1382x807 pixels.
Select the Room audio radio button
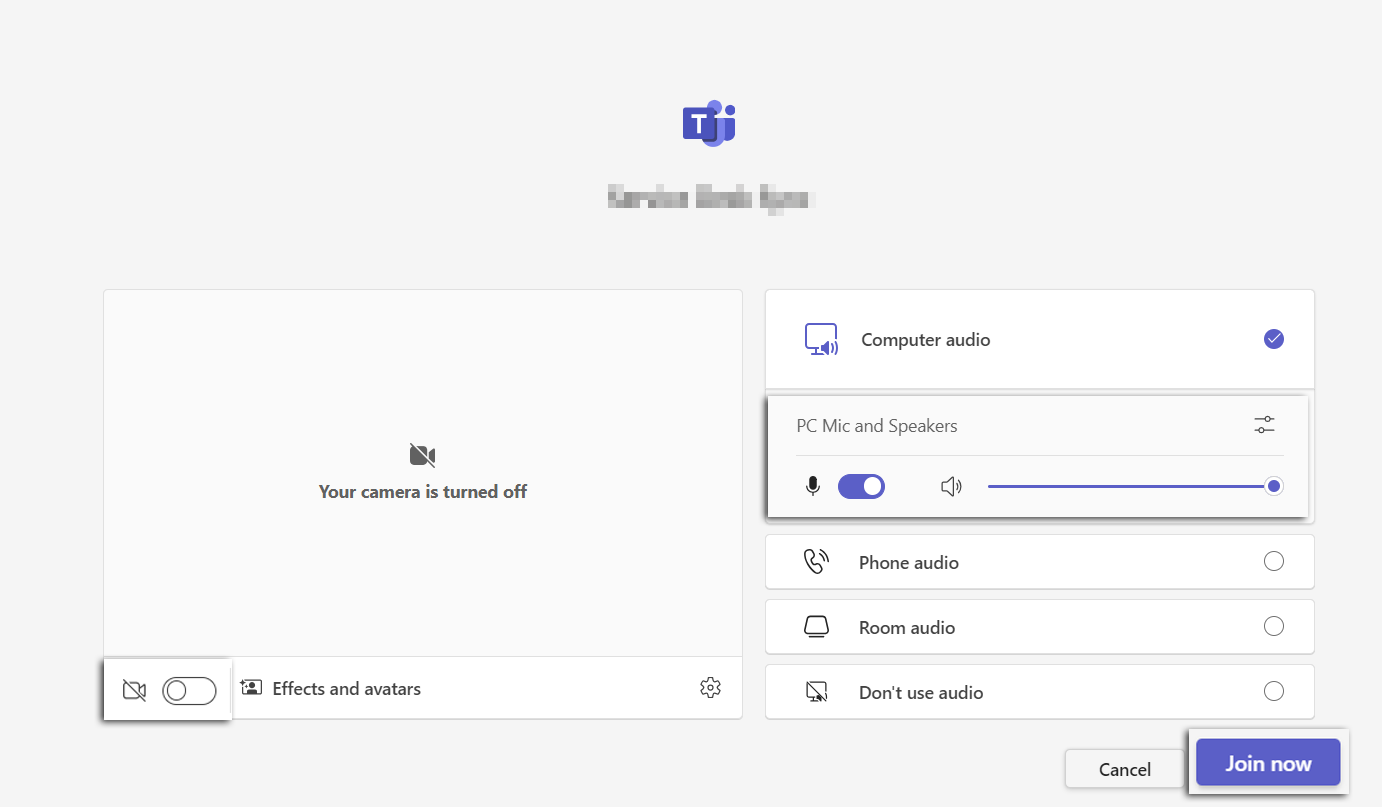[x=1273, y=626]
